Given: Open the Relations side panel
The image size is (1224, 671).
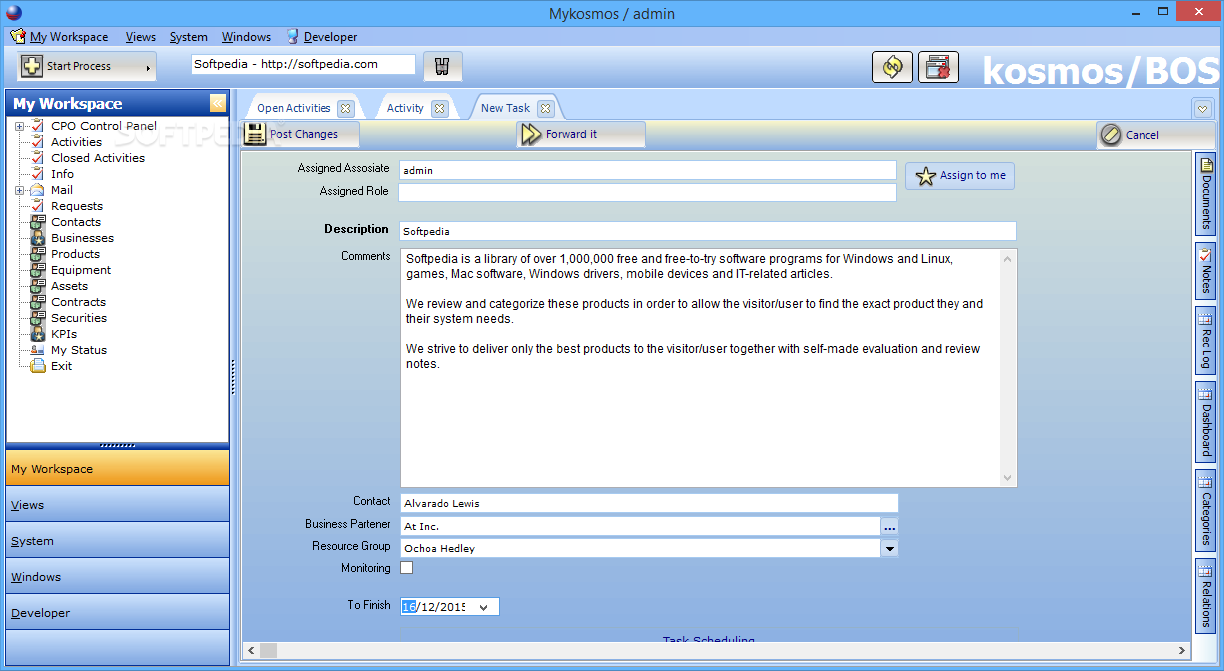Looking at the screenshot, I should click(x=1206, y=595).
